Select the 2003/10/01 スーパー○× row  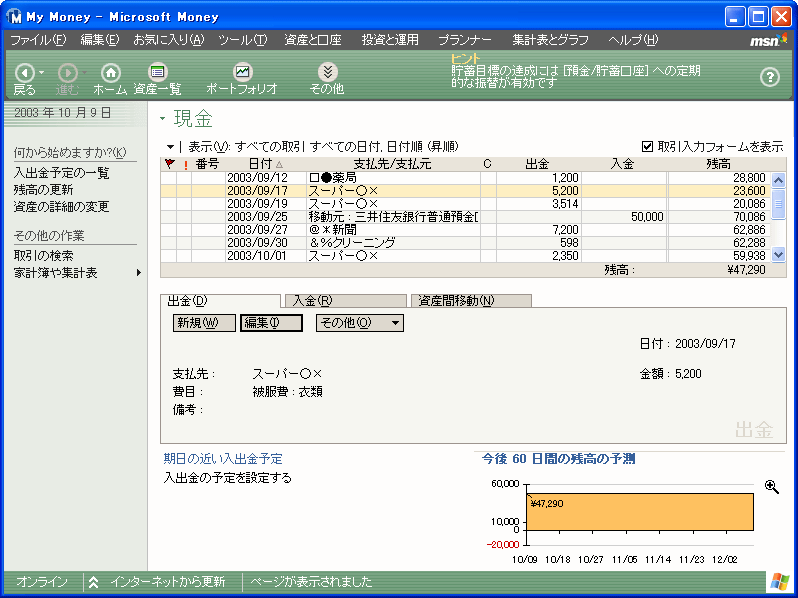465,255
